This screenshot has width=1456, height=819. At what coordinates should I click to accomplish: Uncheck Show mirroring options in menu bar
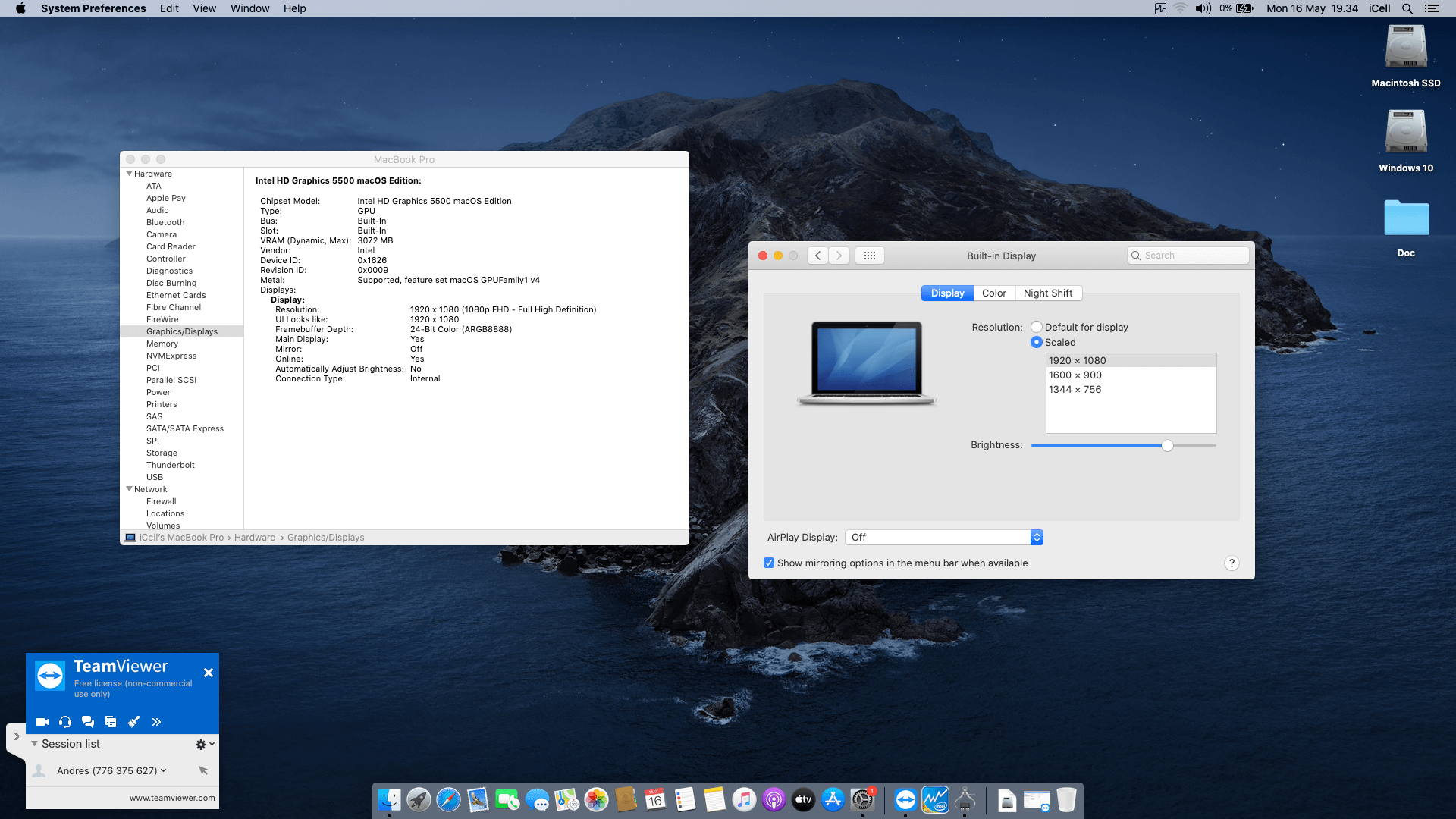pyautogui.click(x=769, y=563)
